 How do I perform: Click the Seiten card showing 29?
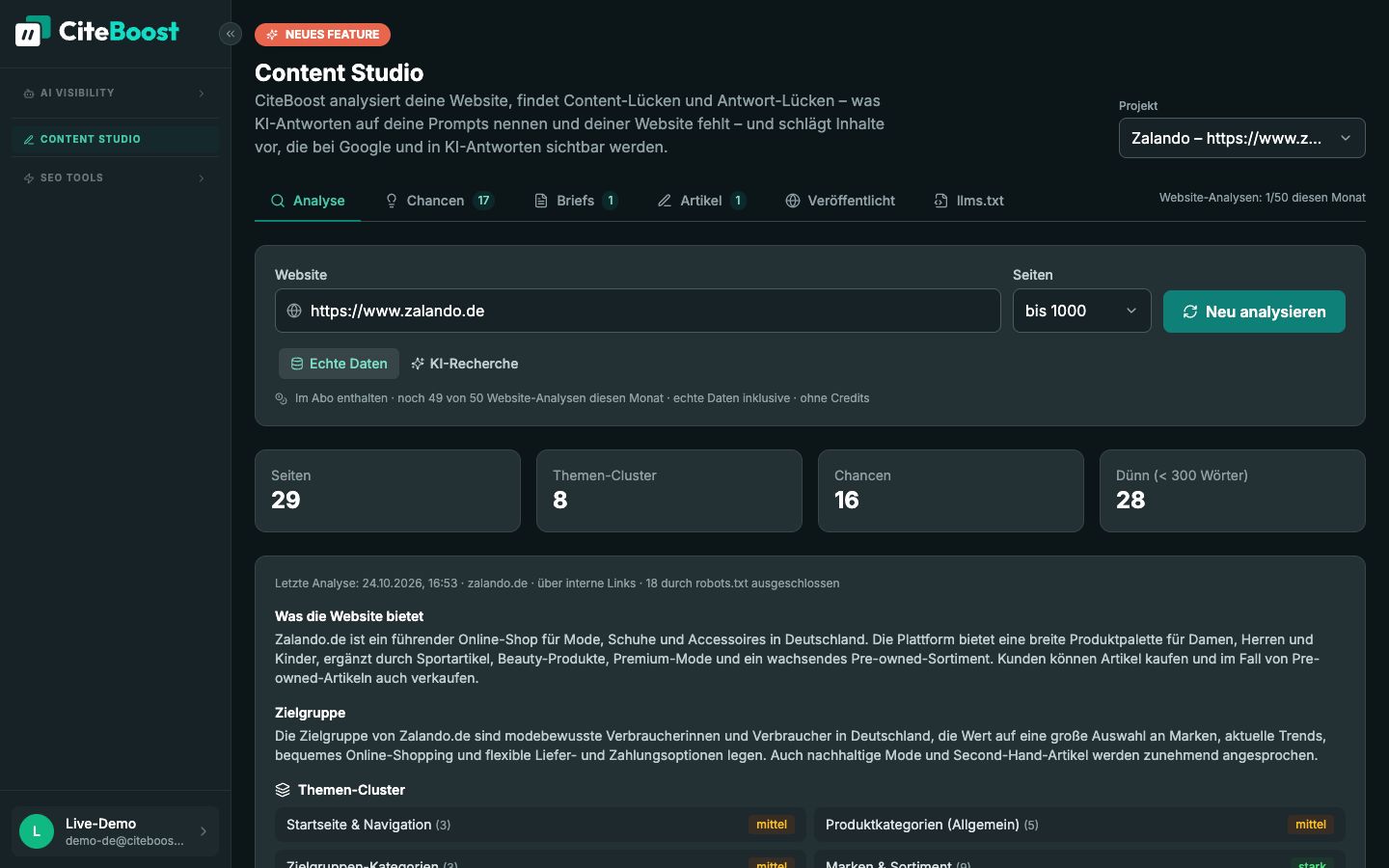[388, 491]
